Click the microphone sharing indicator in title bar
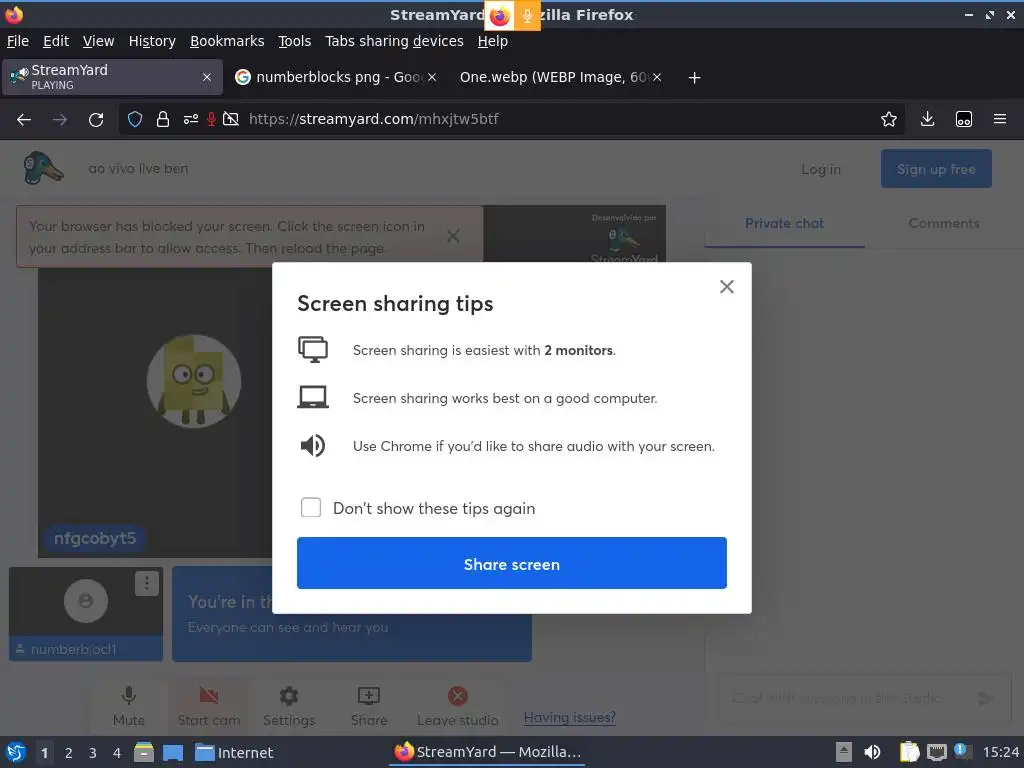Viewport: 1024px width, 768px height. pos(527,16)
